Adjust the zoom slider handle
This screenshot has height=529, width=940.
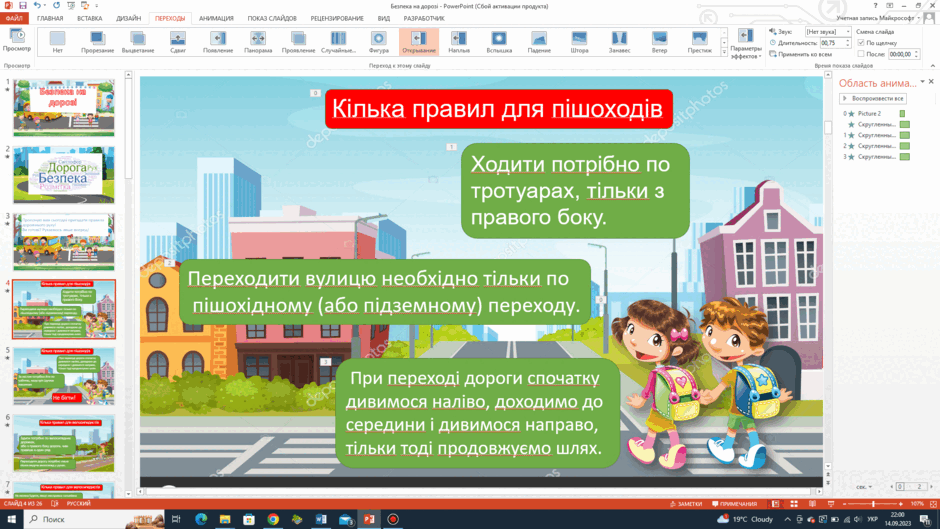click(873, 504)
